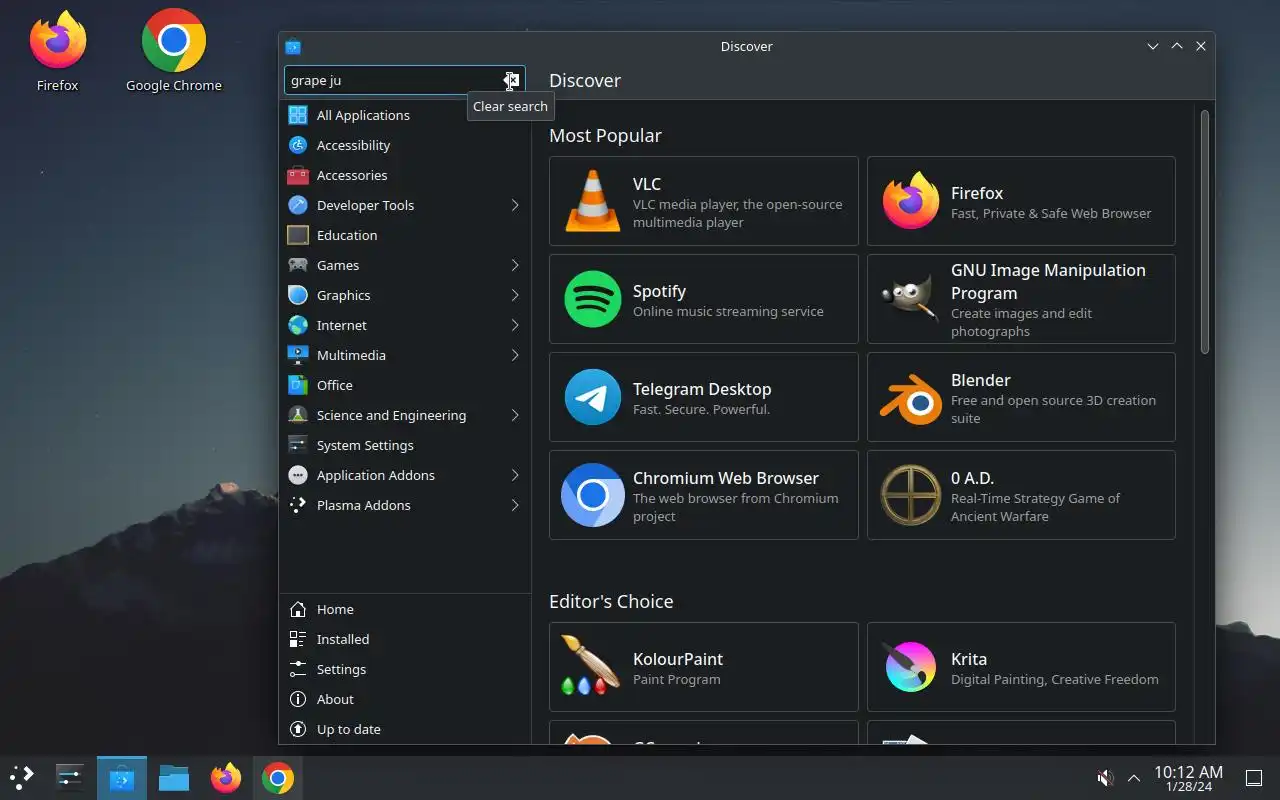This screenshot has height=800, width=1280.
Task: Expand Application Addons arrow
Action: pos(515,475)
